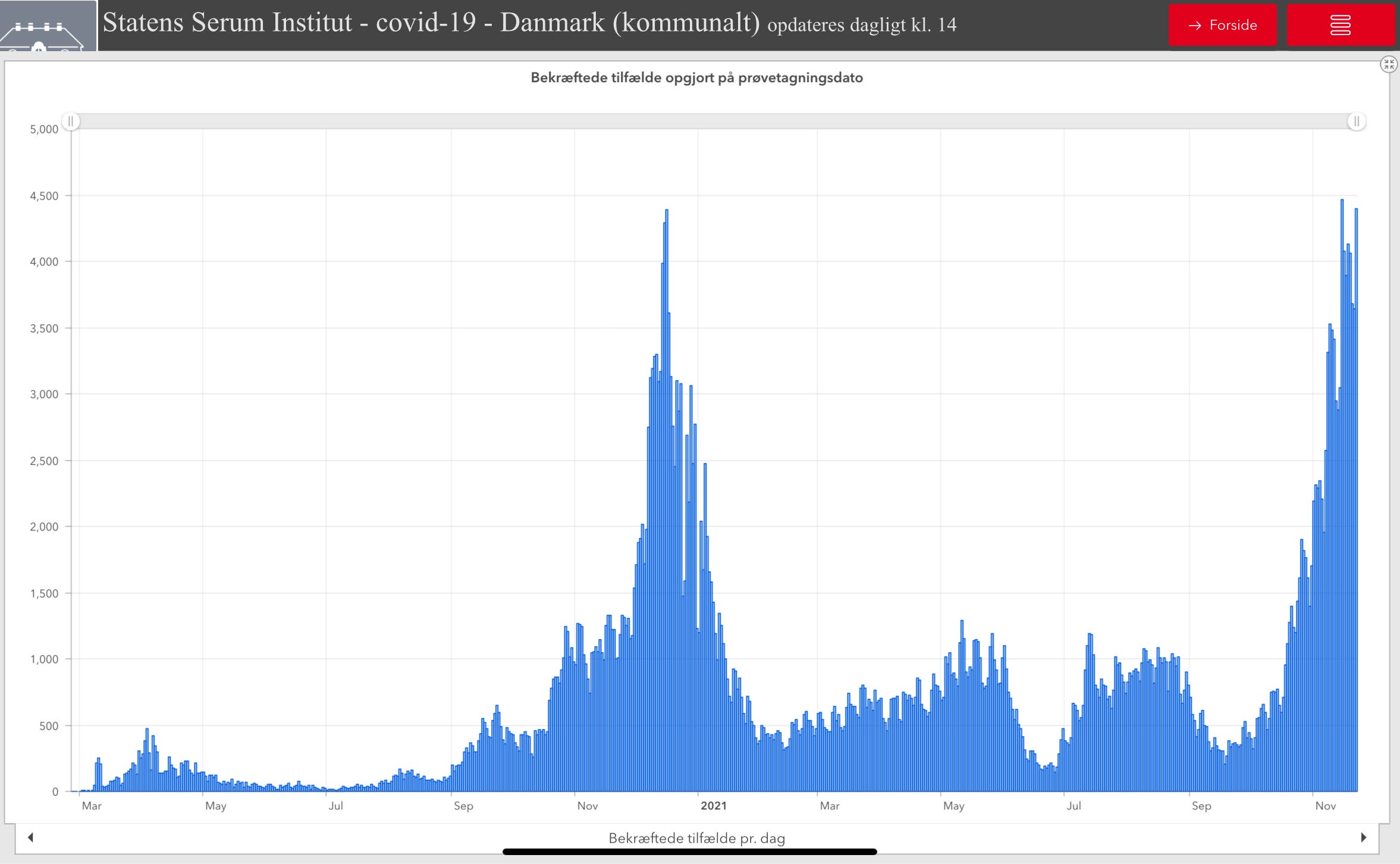Click the Sep 2020 axis label
This screenshot has width=1400, height=864.
[463, 806]
